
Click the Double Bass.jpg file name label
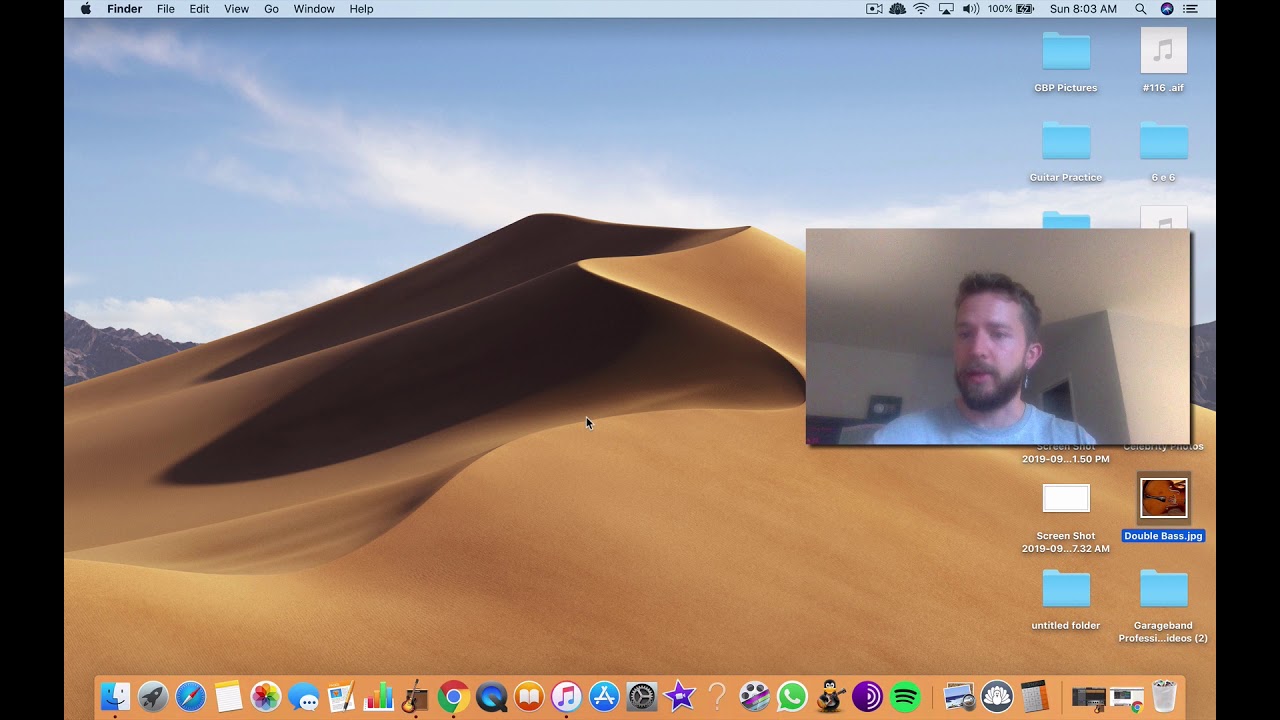point(1164,536)
